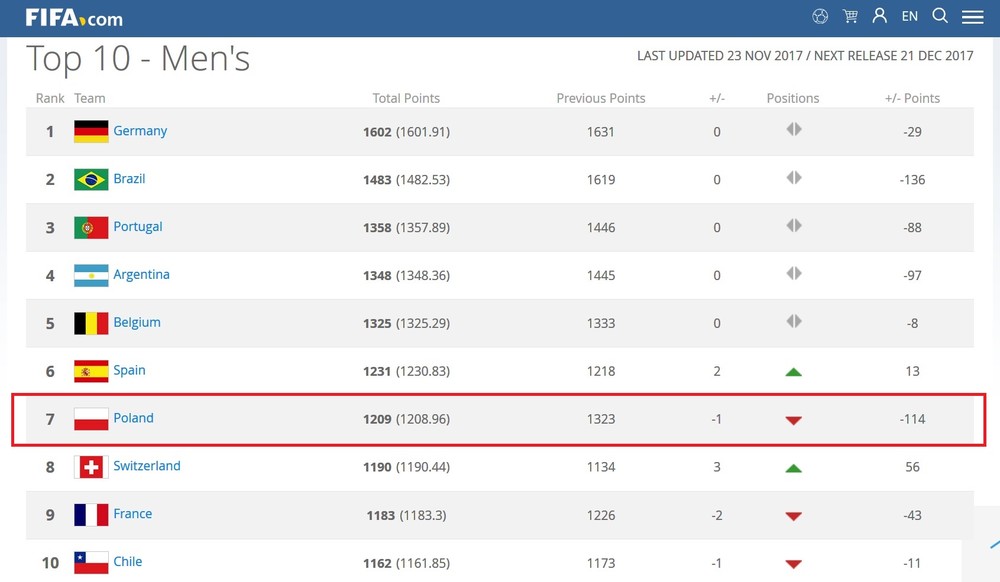Click the Germany flag icon

pyautogui.click(x=91, y=131)
